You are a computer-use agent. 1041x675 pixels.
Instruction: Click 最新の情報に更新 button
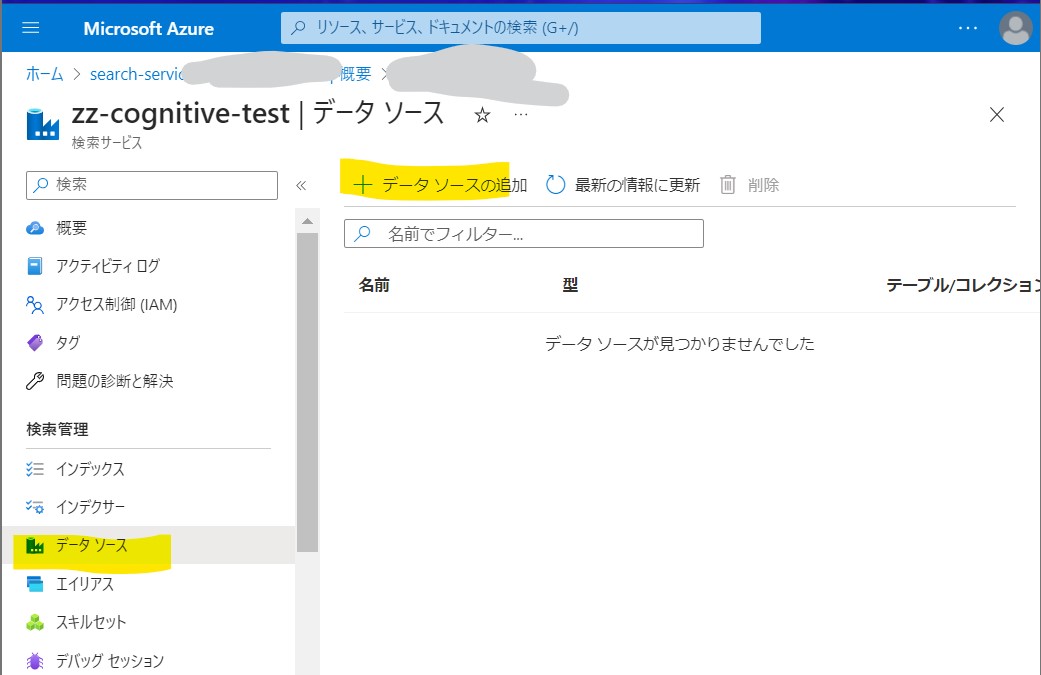pyautogui.click(x=623, y=185)
